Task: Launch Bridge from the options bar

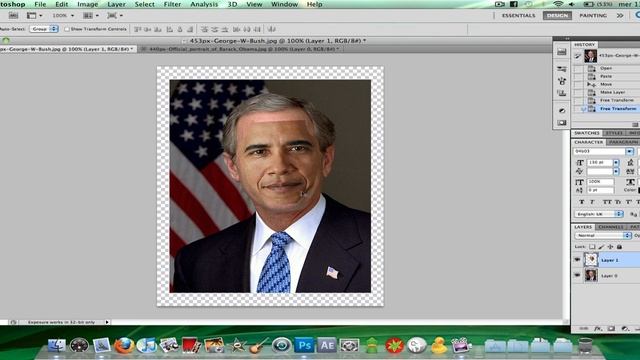Action: click(x=13, y=16)
